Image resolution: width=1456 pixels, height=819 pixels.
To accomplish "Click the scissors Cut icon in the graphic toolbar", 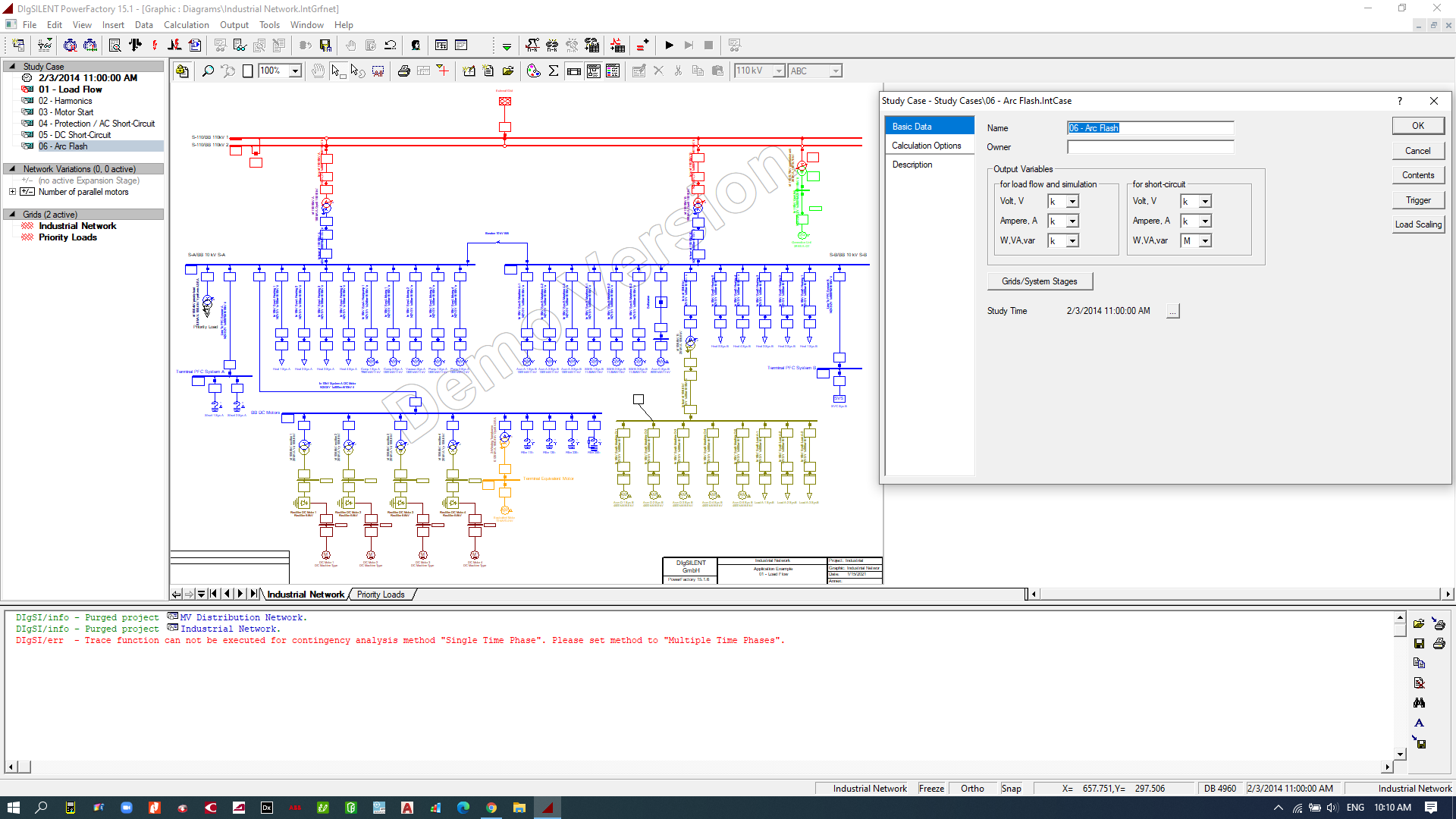I will point(678,71).
